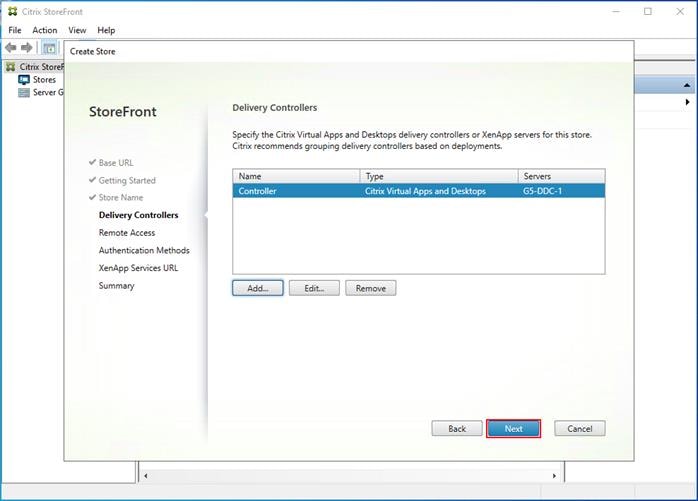Click the back arrow toolbar icon
The width and height of the screenshot is (698, 501).
11,47
